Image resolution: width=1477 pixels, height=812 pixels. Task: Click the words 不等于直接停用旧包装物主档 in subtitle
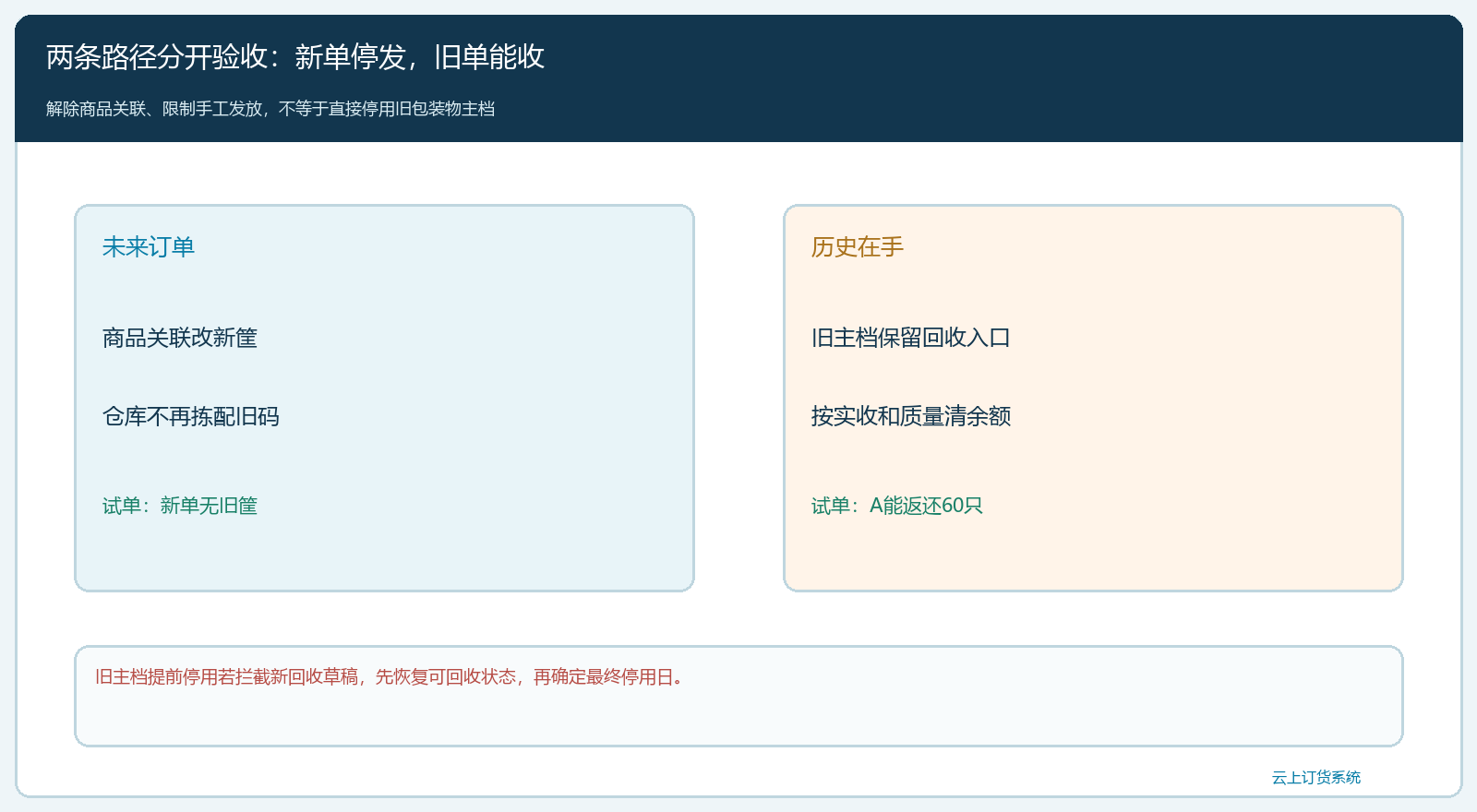click(387, 109)
